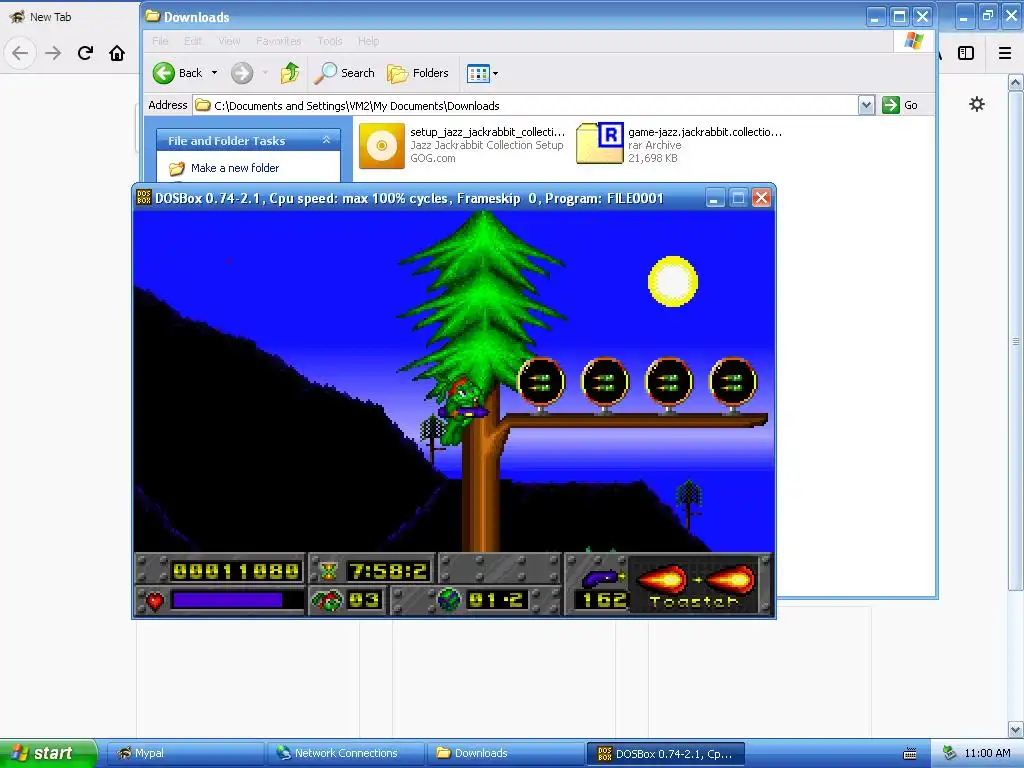This screenshot has width=1024, height=768.
Task: Collapse File and Folder Tasks panel
Action: tap(326, 140)
